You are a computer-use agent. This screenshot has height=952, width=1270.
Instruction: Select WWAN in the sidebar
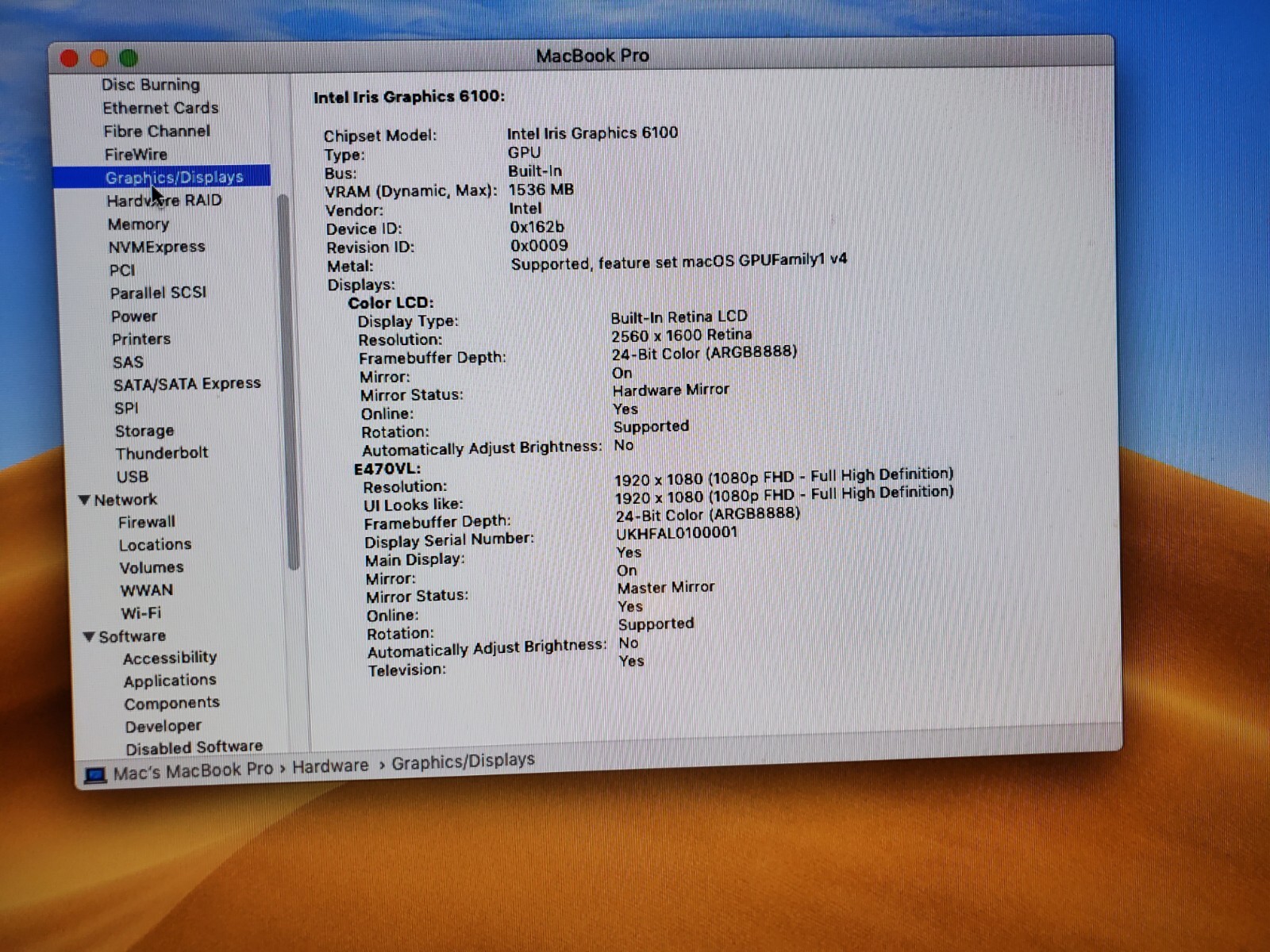click(147, 590)
